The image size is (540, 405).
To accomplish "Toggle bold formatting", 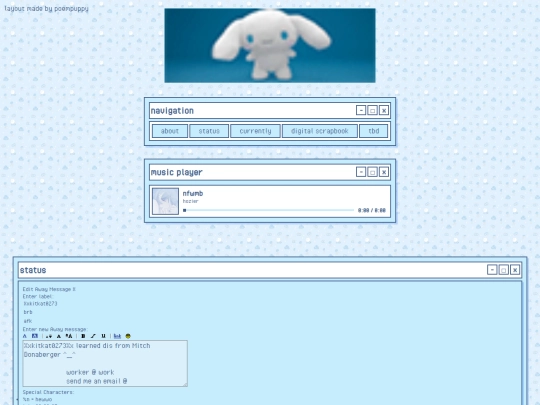I will pos(83,336).
